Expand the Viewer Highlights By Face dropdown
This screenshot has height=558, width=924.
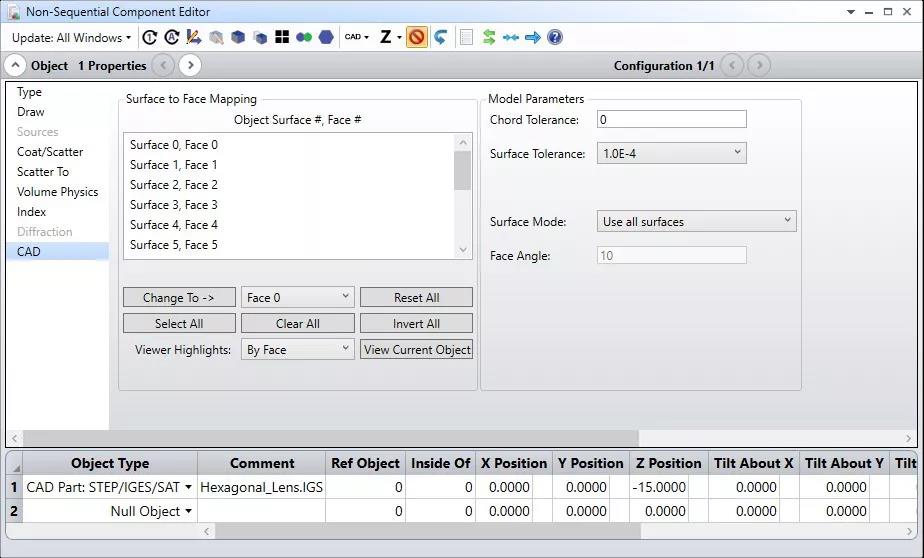click(x=297, y=349)
